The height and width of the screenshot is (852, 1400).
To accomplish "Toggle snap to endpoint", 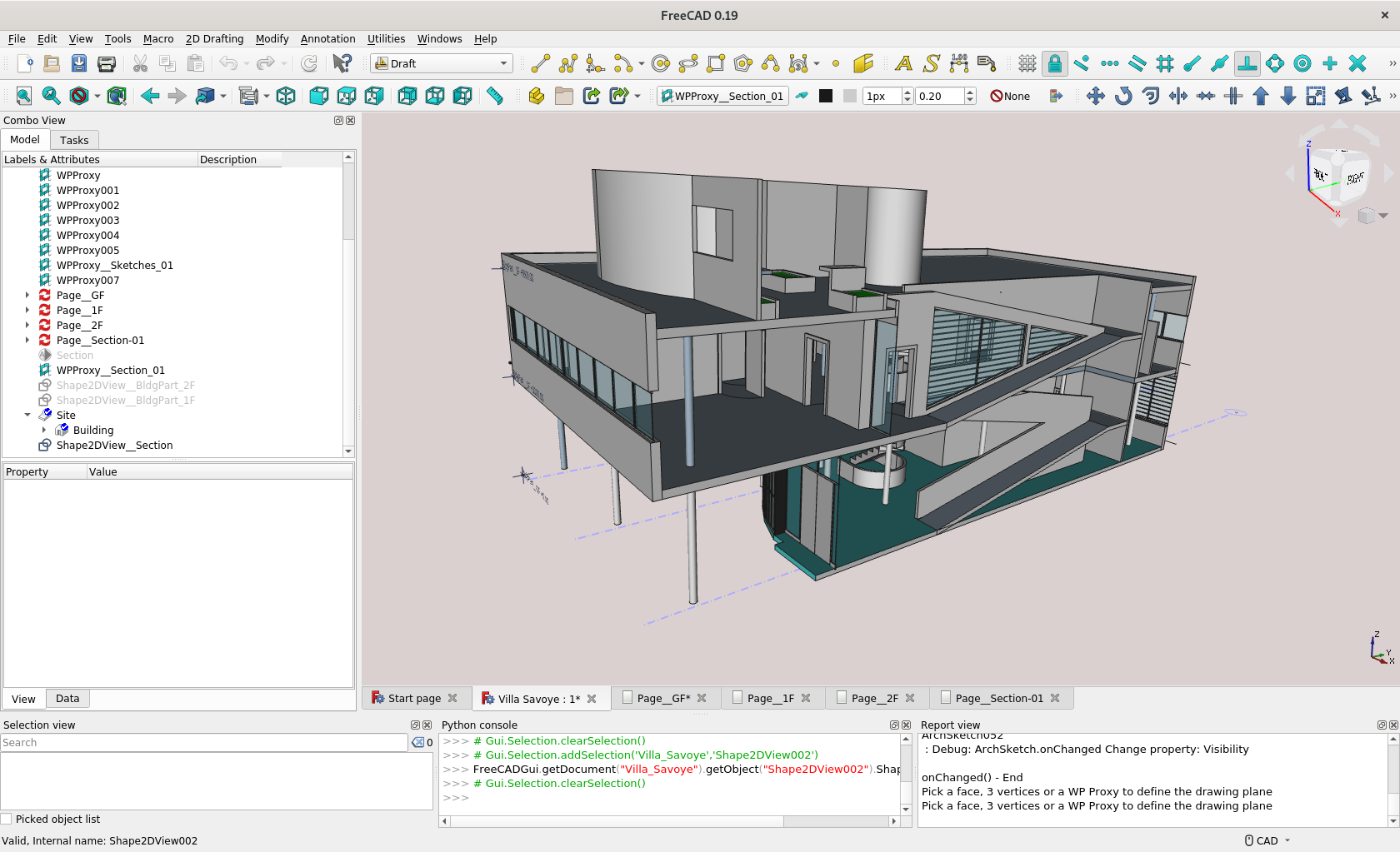I will 1192,63.
